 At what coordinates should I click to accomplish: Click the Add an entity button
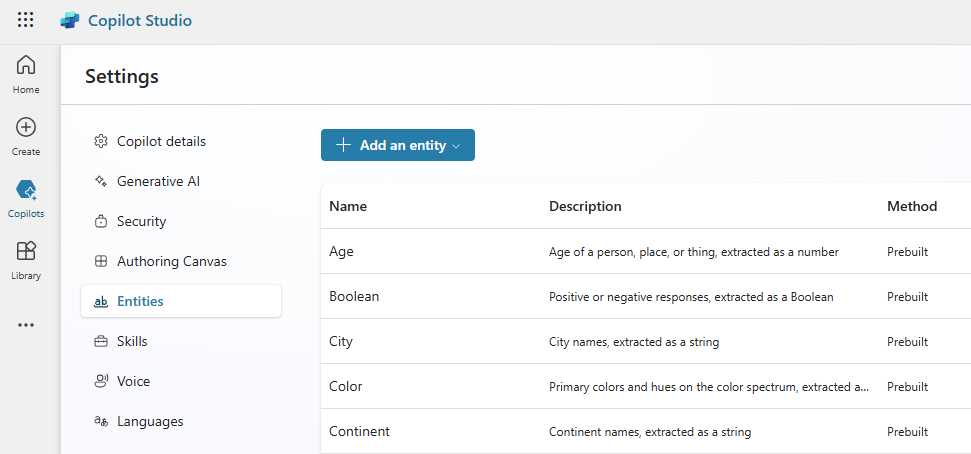[x=398, y=145]
